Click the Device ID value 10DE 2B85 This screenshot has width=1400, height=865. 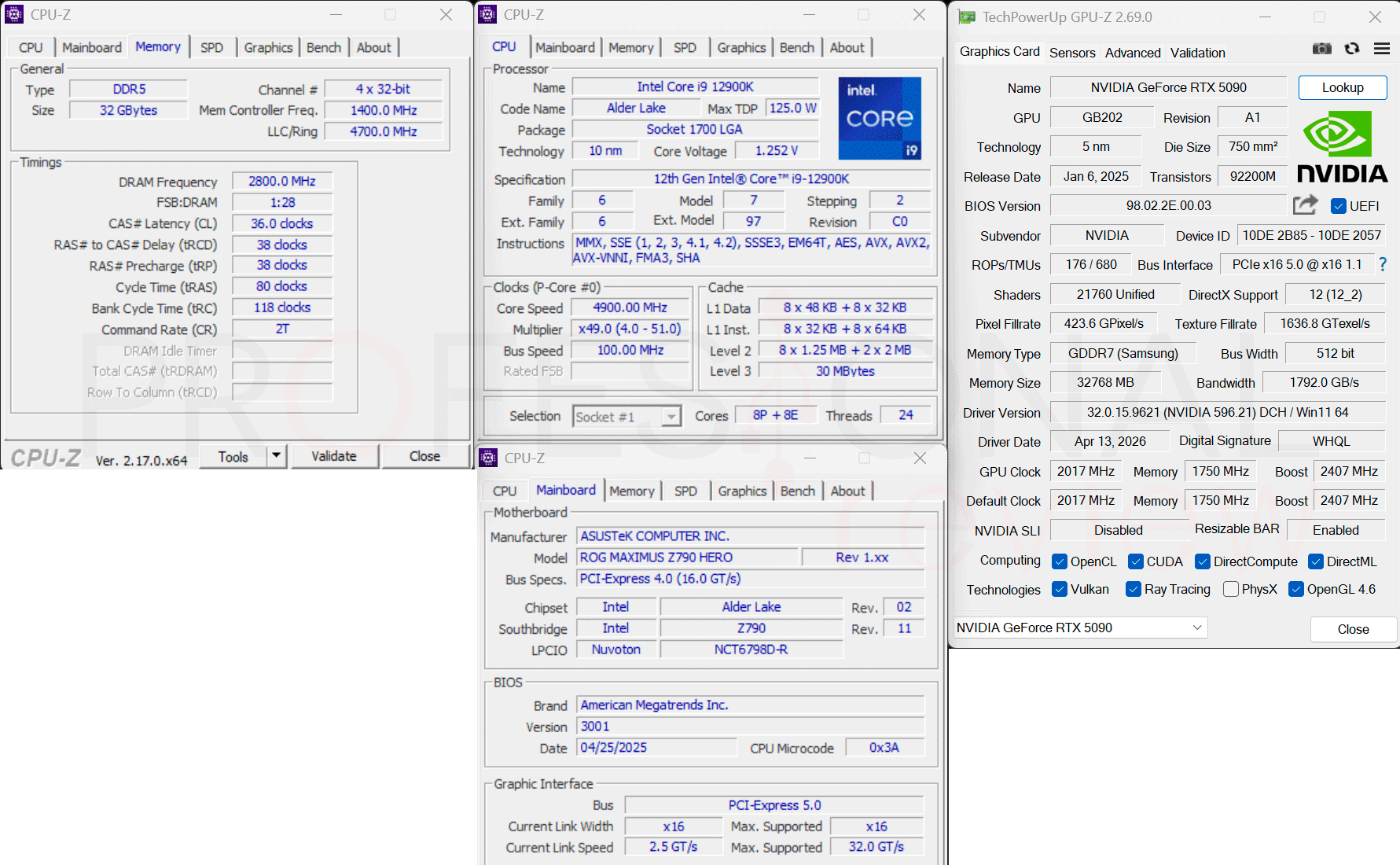[x=1311, y=236]
